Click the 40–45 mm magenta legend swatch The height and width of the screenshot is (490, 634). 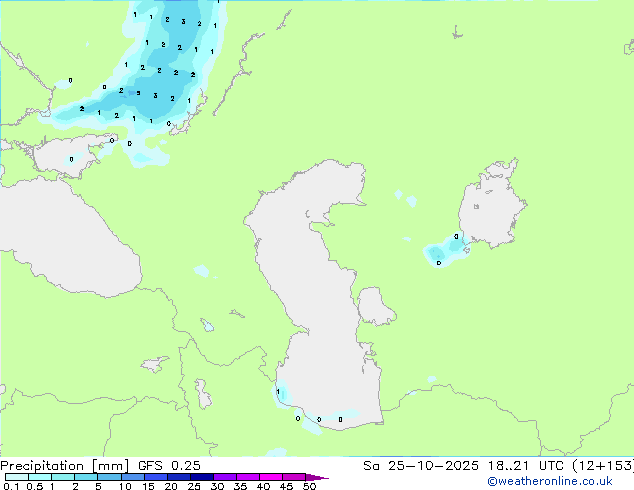tap(271, 477)
